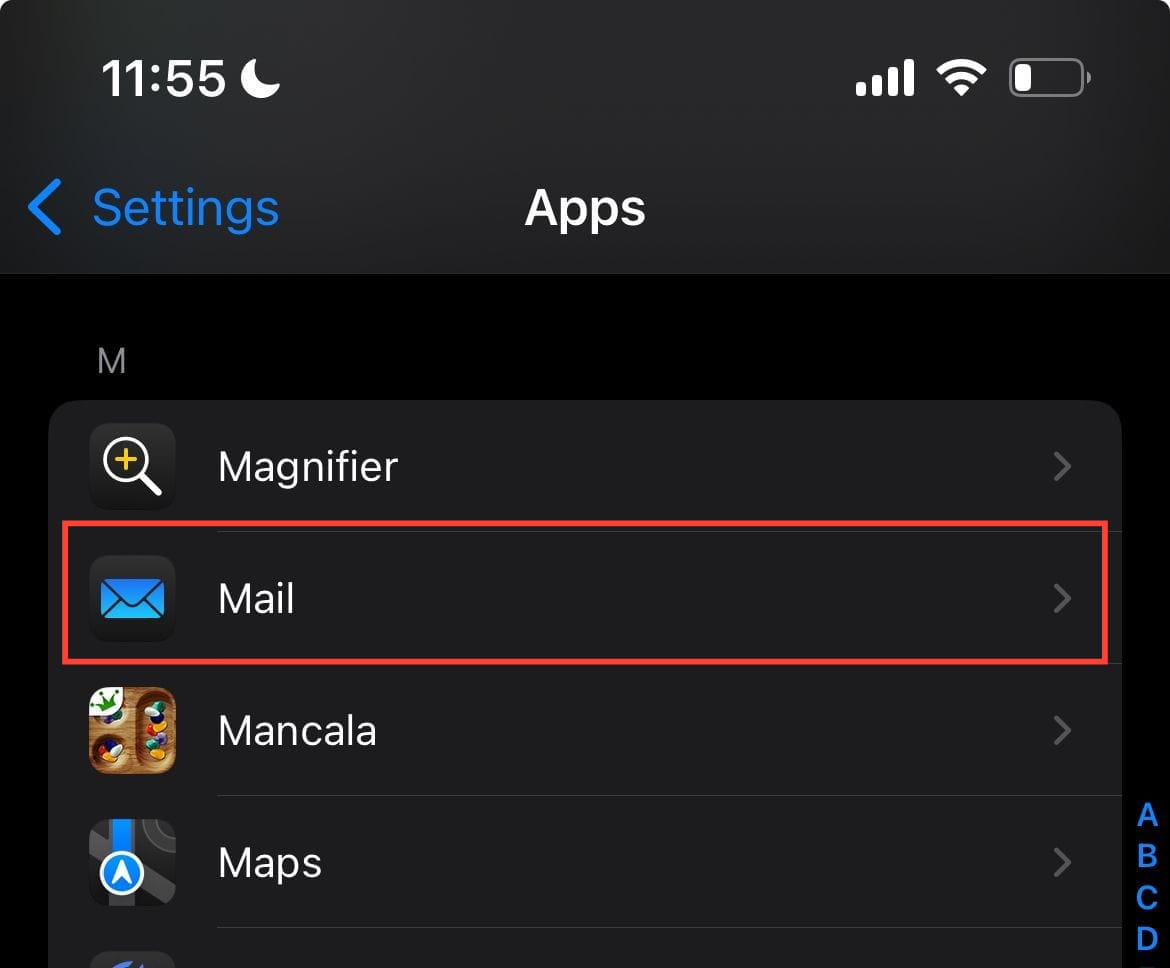Open Mancala via its disclosure chevron
Screen dimensions: 1170x968
tap(1062, 731)
